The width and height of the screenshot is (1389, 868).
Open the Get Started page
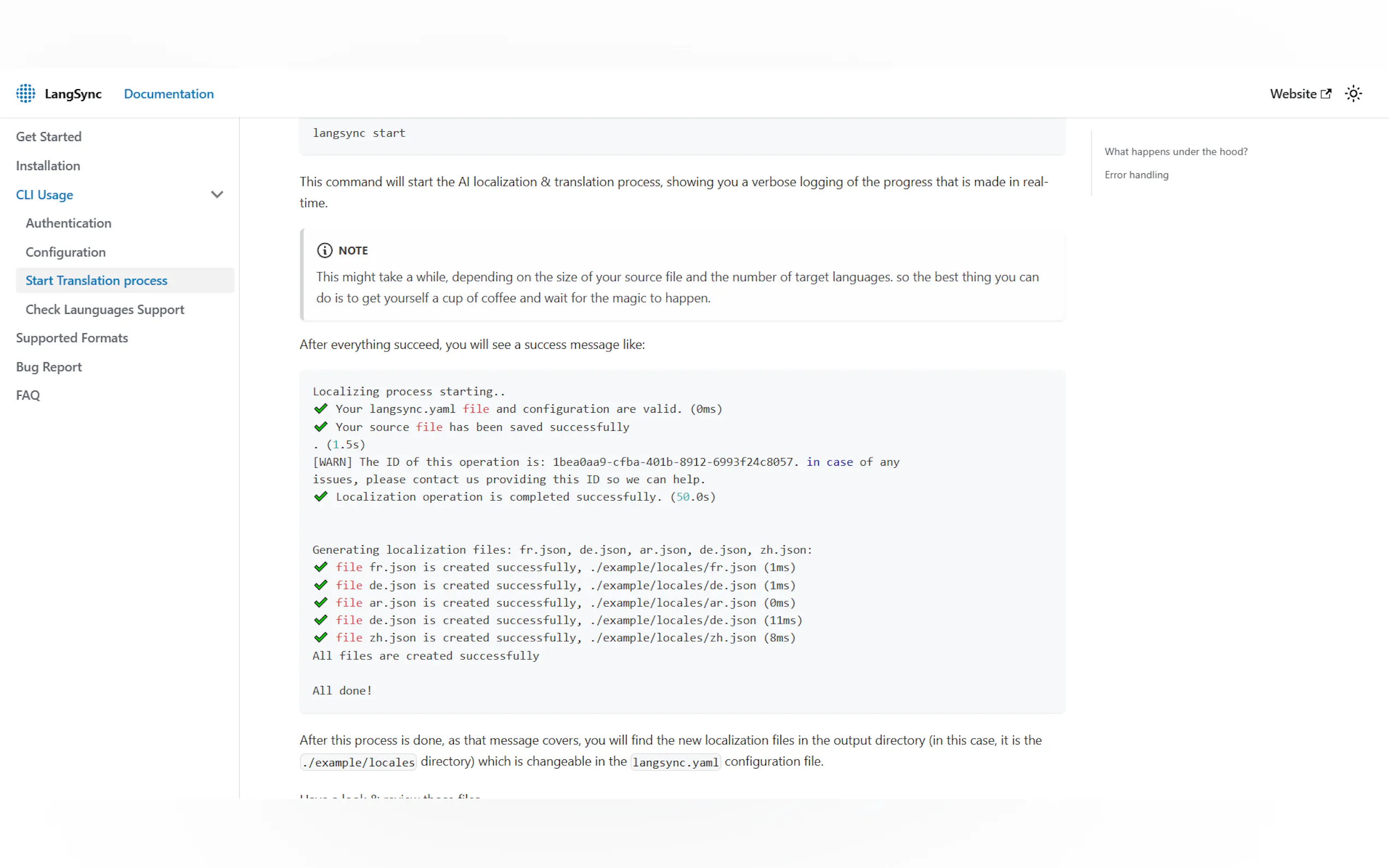click(x=49, y=137)
